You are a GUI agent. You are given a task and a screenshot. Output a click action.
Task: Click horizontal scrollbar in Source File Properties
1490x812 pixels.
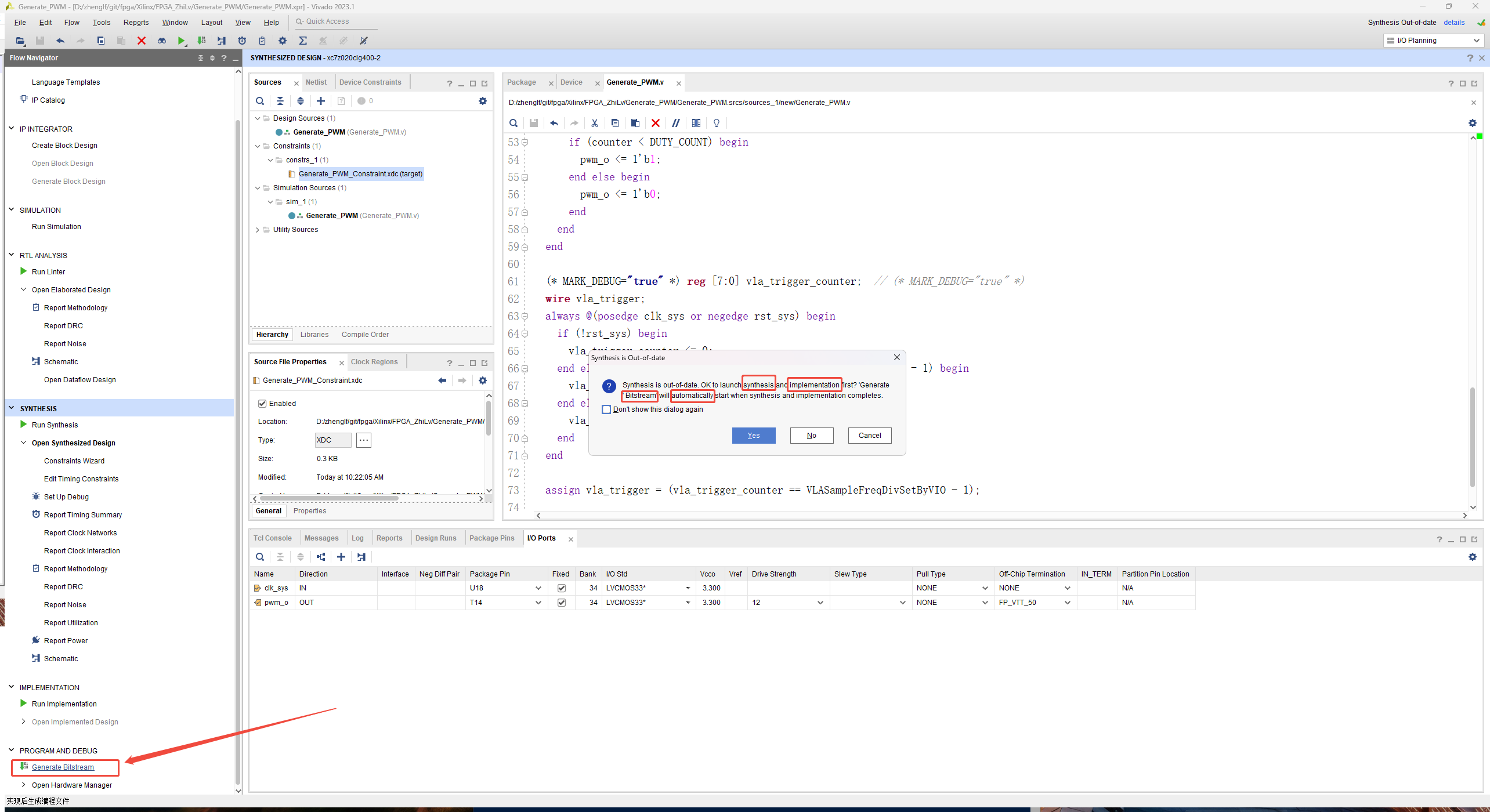tap(328, 498)
